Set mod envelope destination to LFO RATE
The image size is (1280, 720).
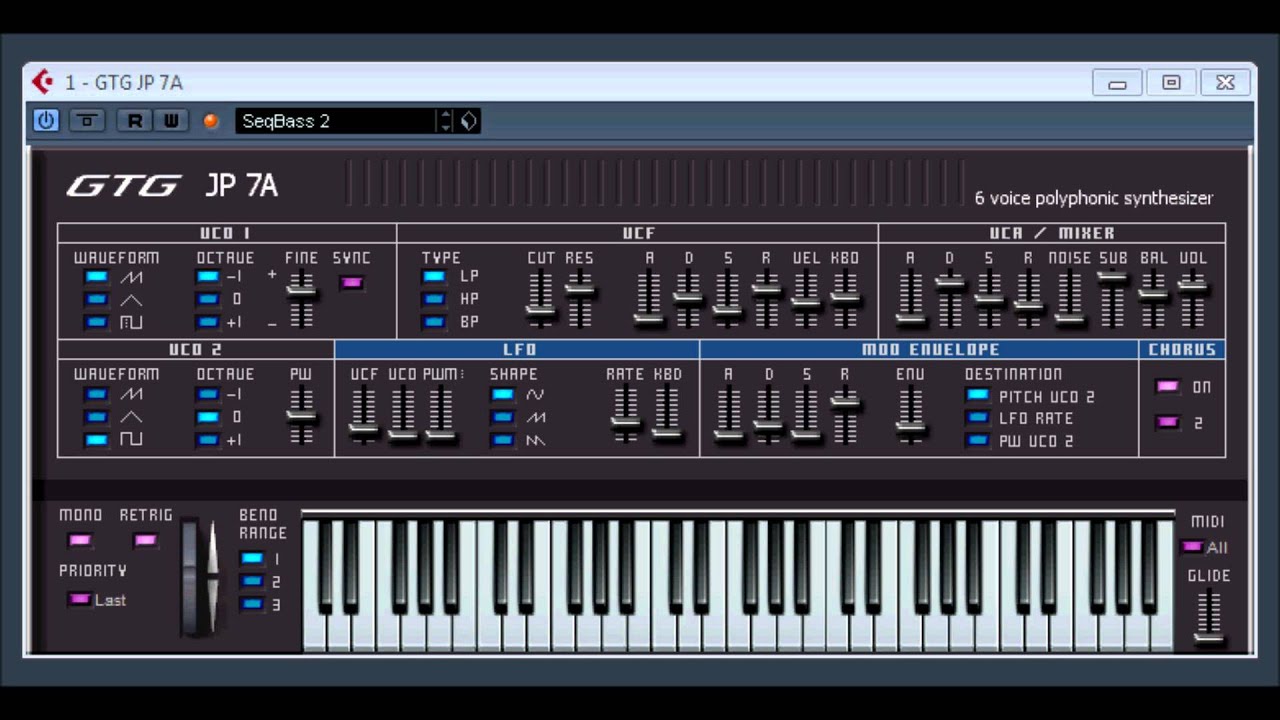[977, 418]
